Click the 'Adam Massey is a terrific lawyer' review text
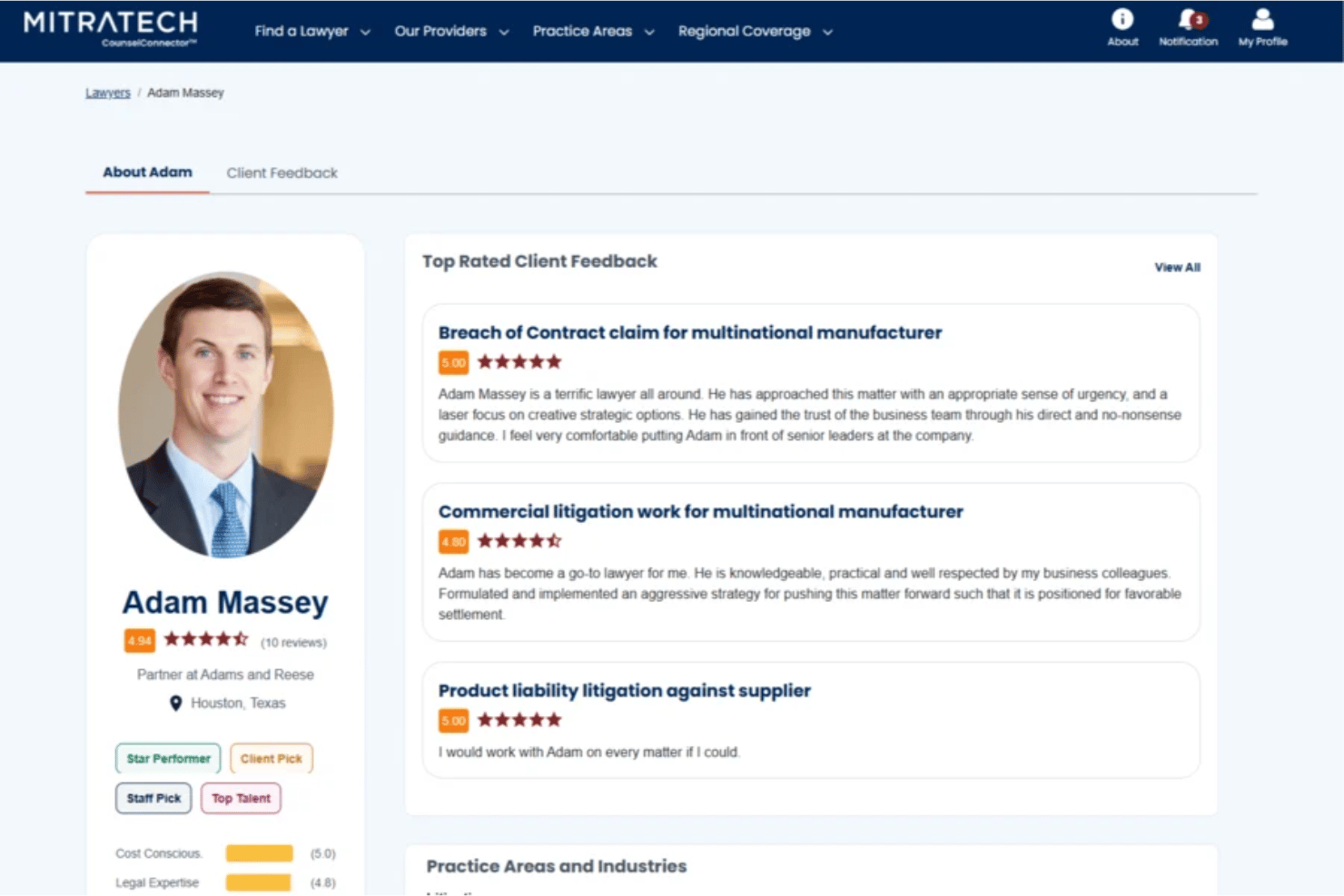This screenshot has height=896, width=1344. point(810,415)
